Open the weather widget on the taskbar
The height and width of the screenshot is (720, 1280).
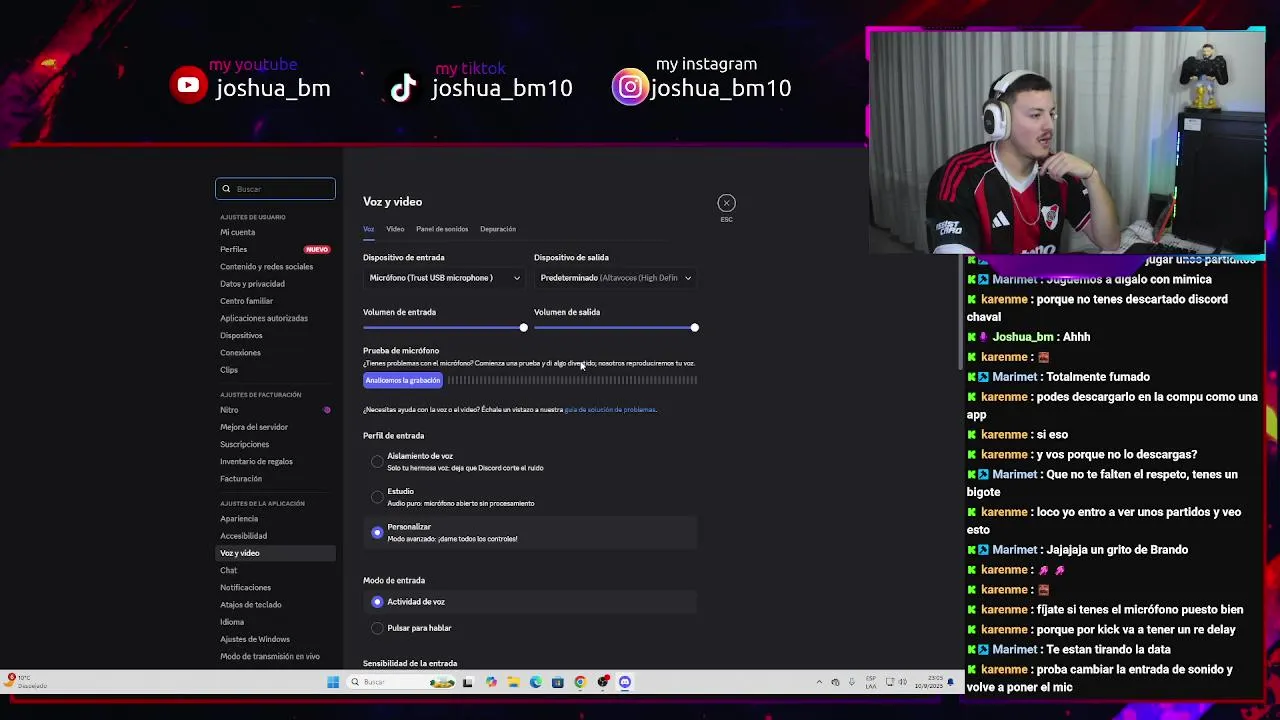25,681
